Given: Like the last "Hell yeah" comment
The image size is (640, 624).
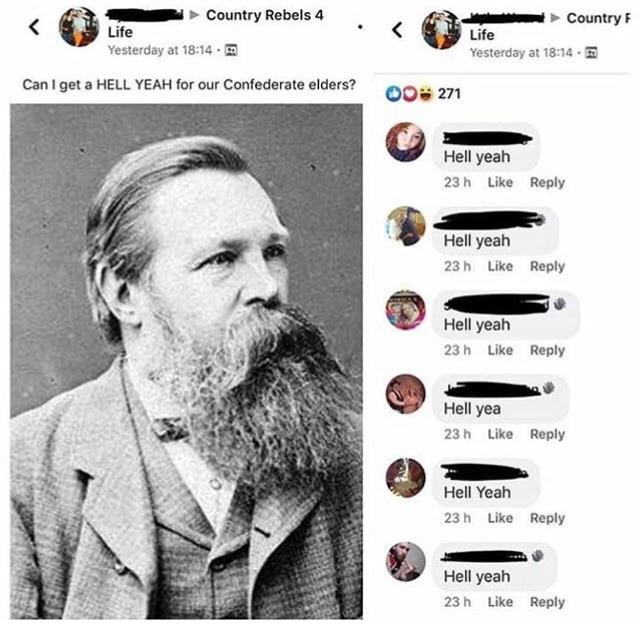Looking at the screenshot, I should [x=500, y=602].
